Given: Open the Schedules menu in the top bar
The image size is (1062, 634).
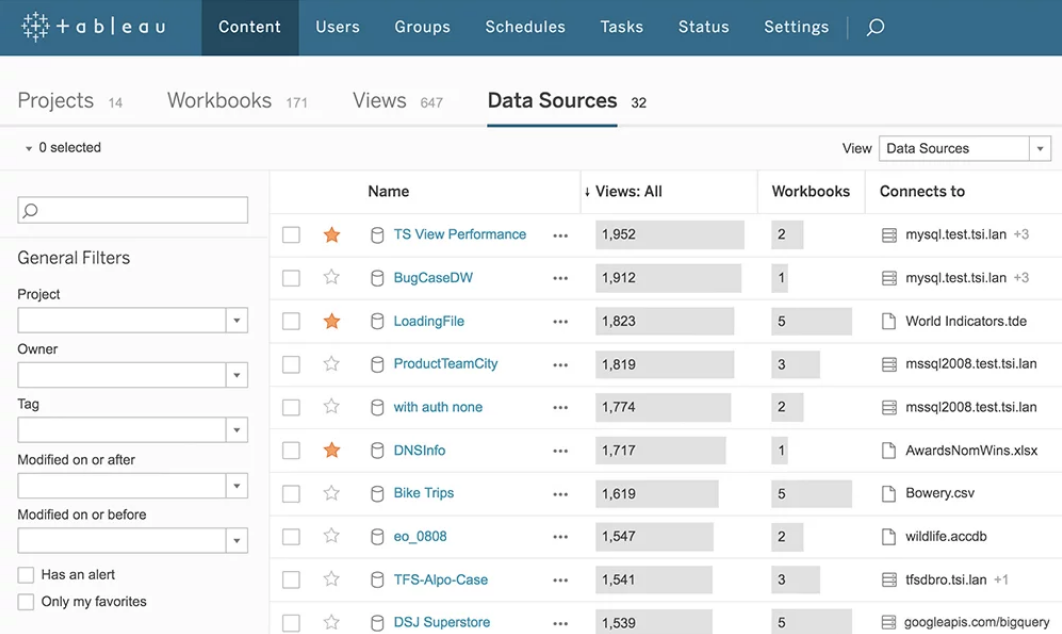Looking at the screenshot, I should pyautogui.click(x=525, y=27).
